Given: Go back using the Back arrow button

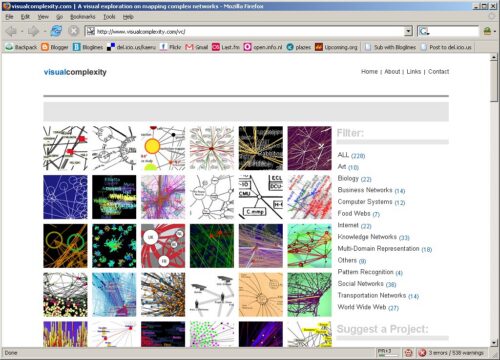Looking at the screenshot, I should [11, 31].
